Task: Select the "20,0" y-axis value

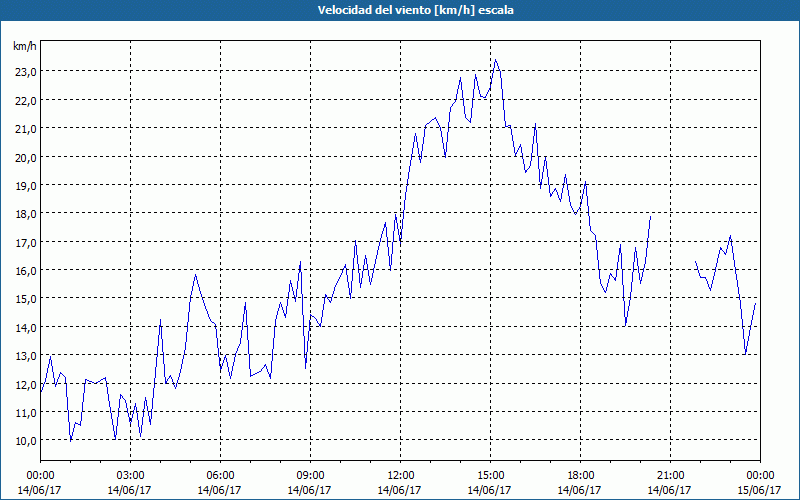Action: point(26,157)
